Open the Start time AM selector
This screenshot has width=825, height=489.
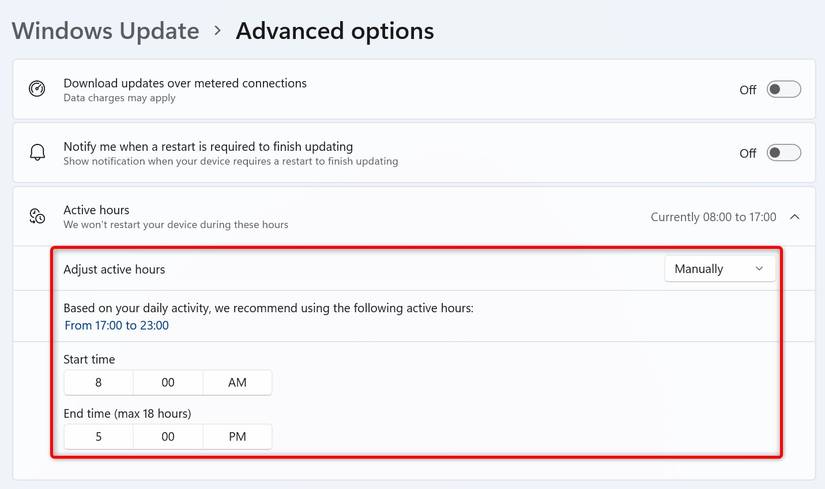point(237,383)
